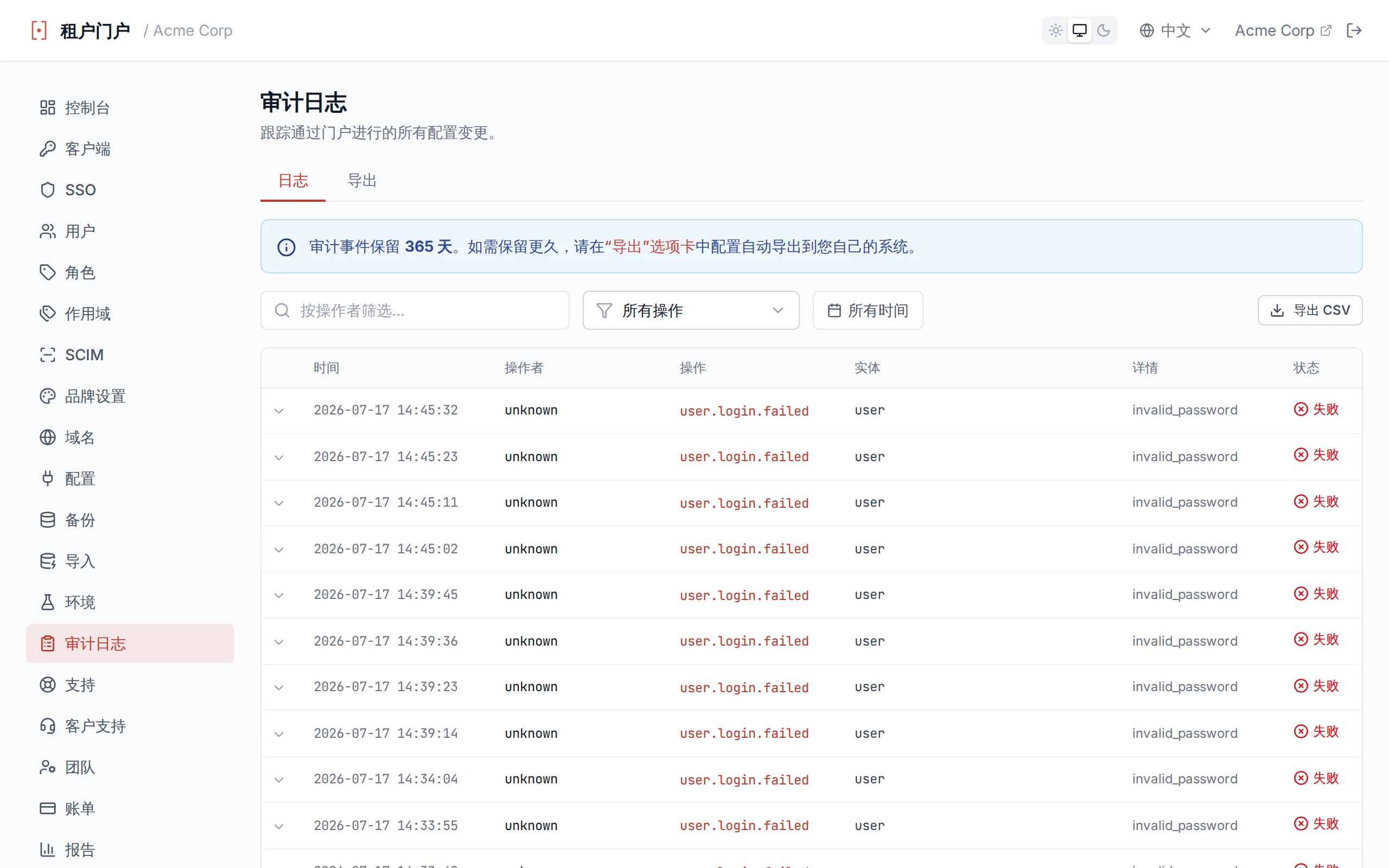Expand the 14:45:32 log row
Viewport: 1389px width, 868px height.
279,411
